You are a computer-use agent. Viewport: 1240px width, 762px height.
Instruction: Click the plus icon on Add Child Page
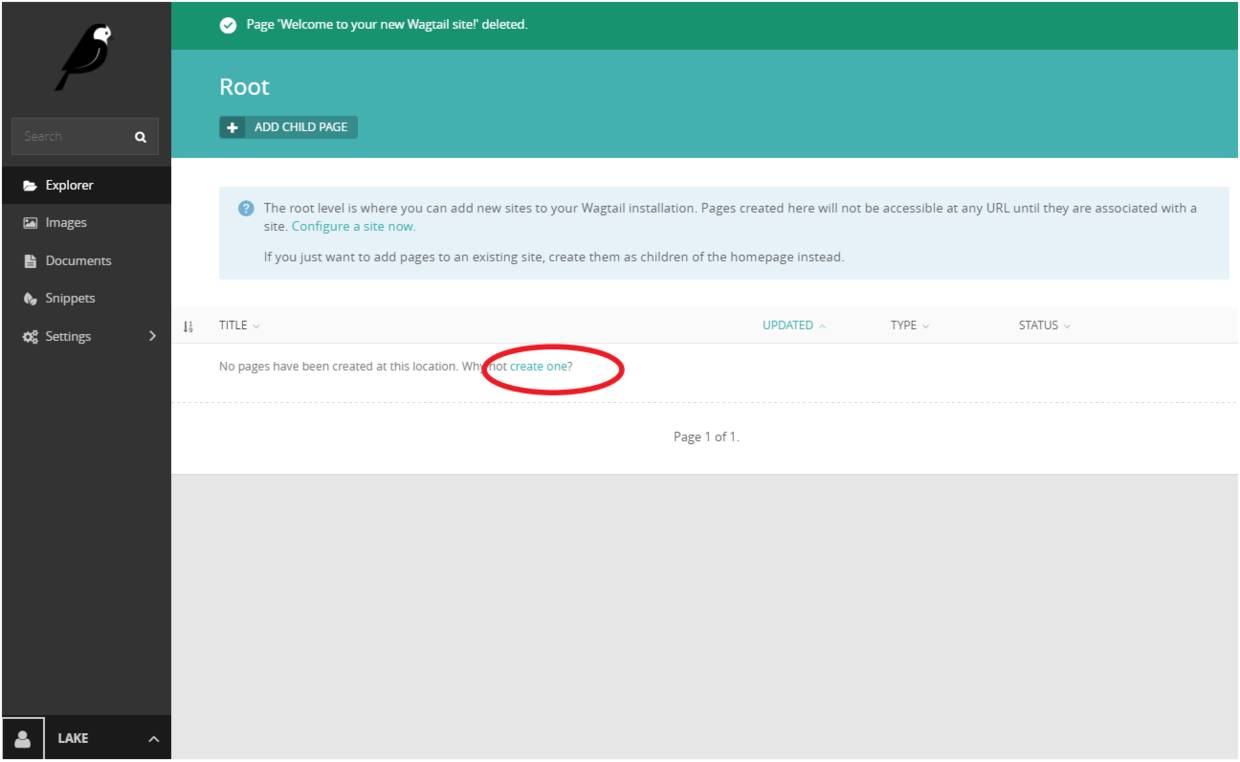[x=232, y=127]
